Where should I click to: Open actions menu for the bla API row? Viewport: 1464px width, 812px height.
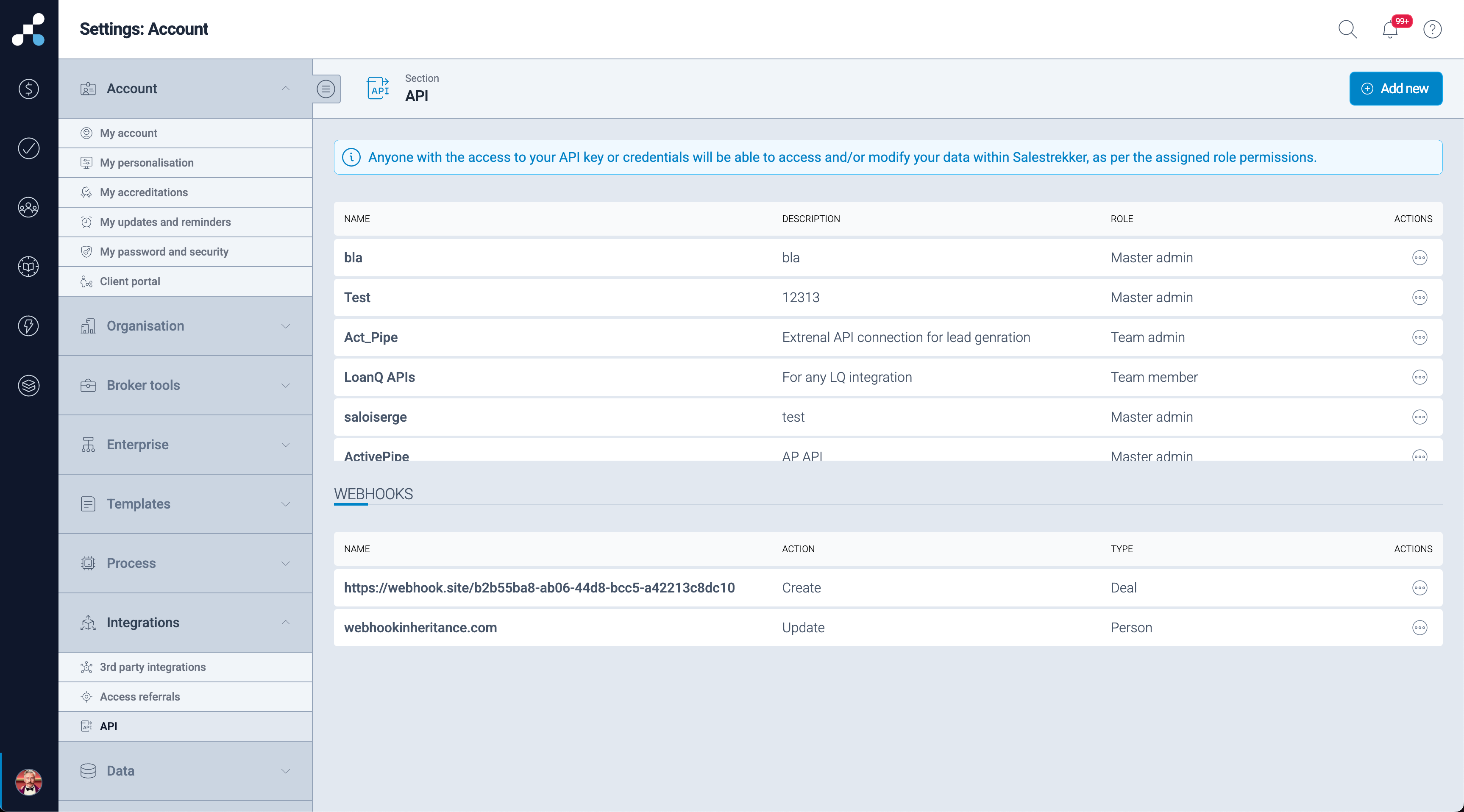tap(1419, 257)
